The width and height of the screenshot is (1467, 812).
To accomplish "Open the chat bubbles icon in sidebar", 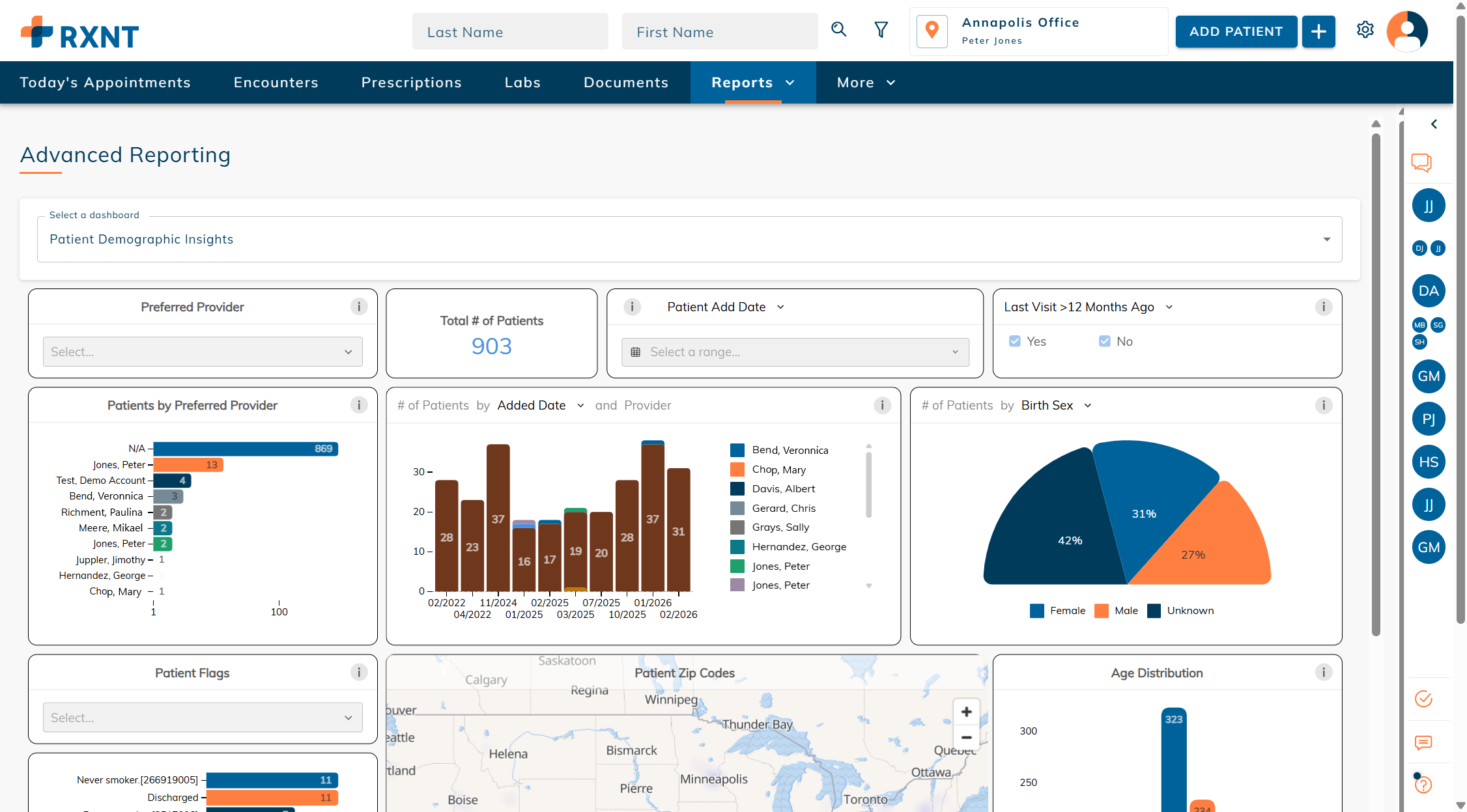I will click(x=1421, y=162).
